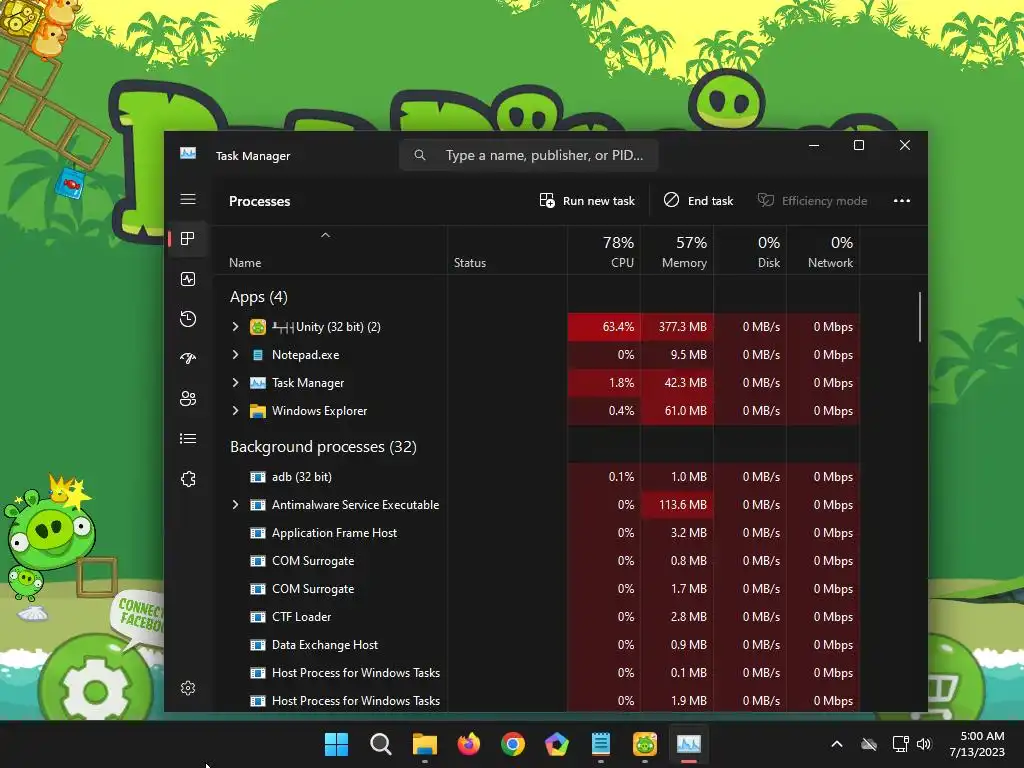The image size is (1024, 768).
Task: Sort processes by the Disk column header
Action: click(750, 251)
